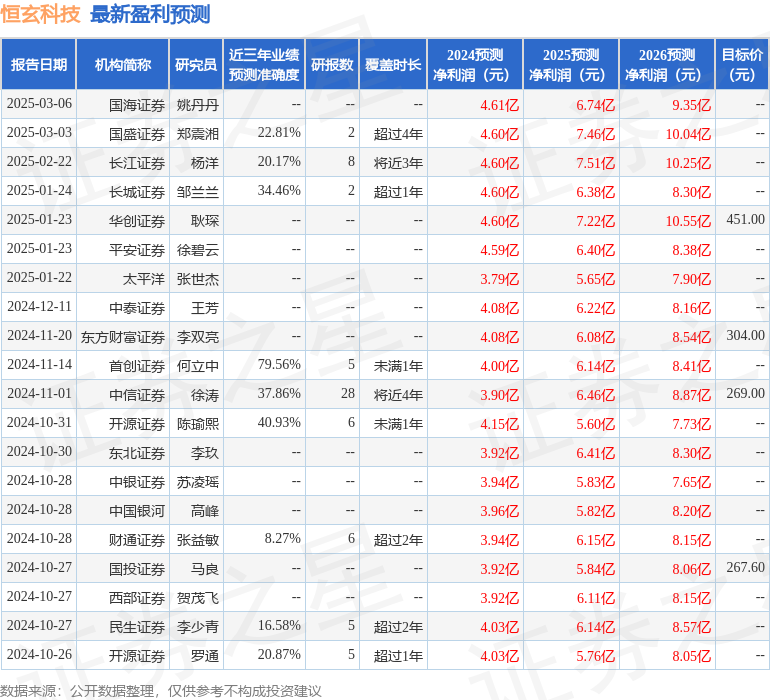Viewport: 770px width, 700px height.
Task: Select 东方财富证券 institution cell
Action: point(123,337)
